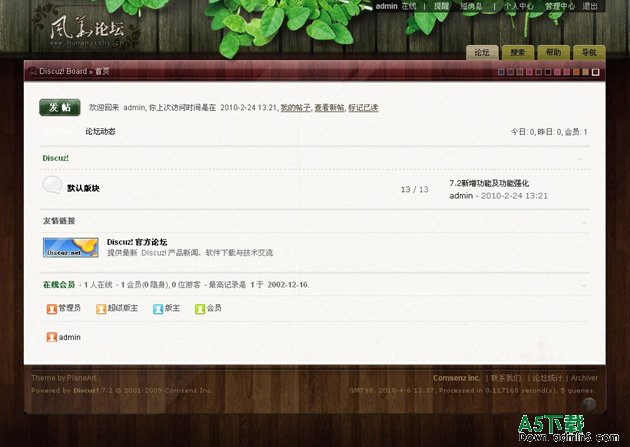Pick the orange theme swatch

[x=576, y=72]
